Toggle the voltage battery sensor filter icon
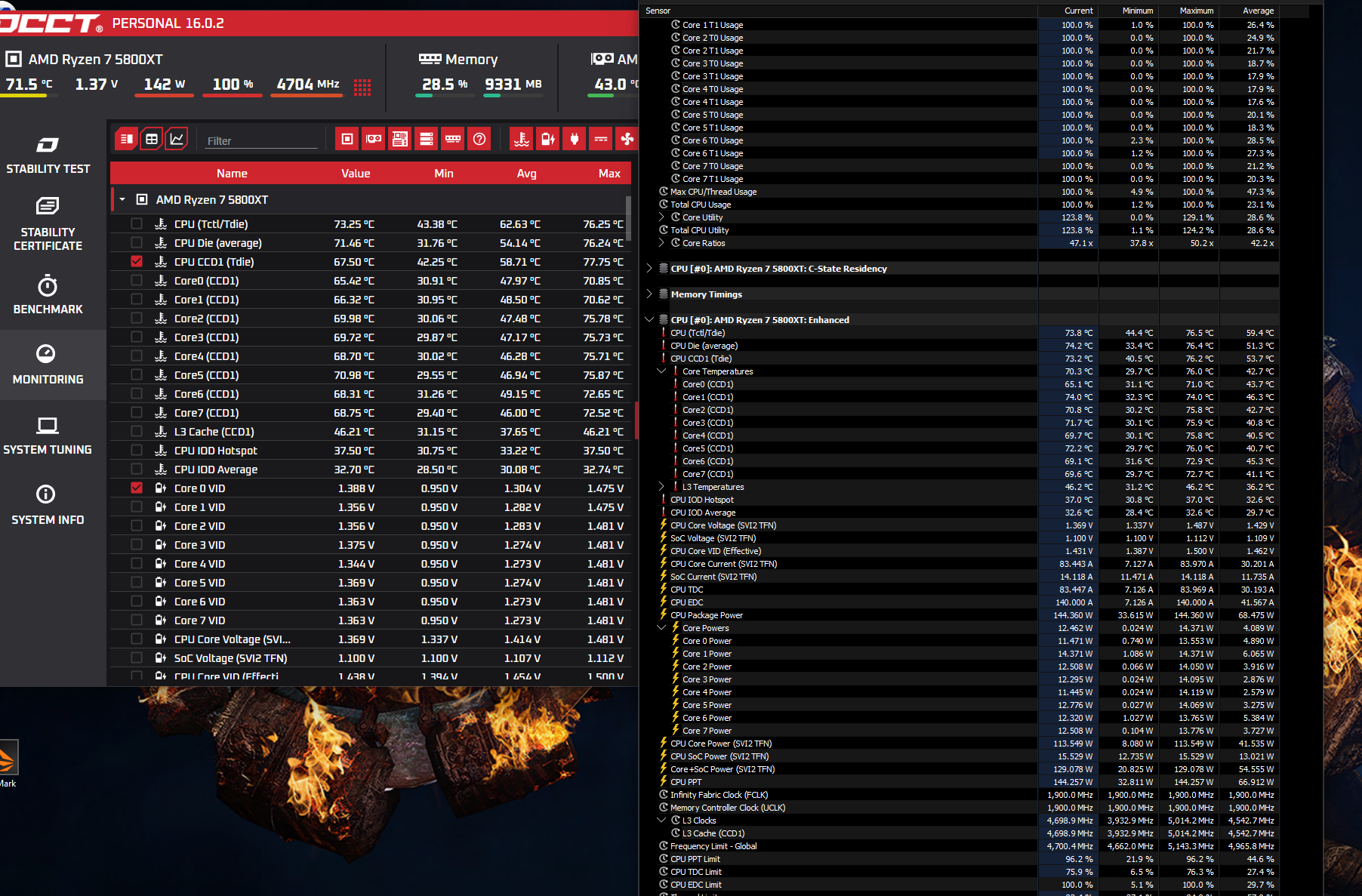 pyautogui.click(x=548, y=139)
